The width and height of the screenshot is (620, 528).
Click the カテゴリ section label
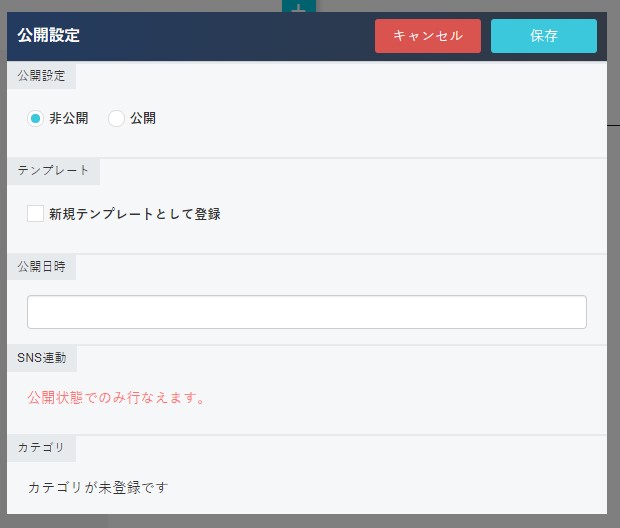41,448
